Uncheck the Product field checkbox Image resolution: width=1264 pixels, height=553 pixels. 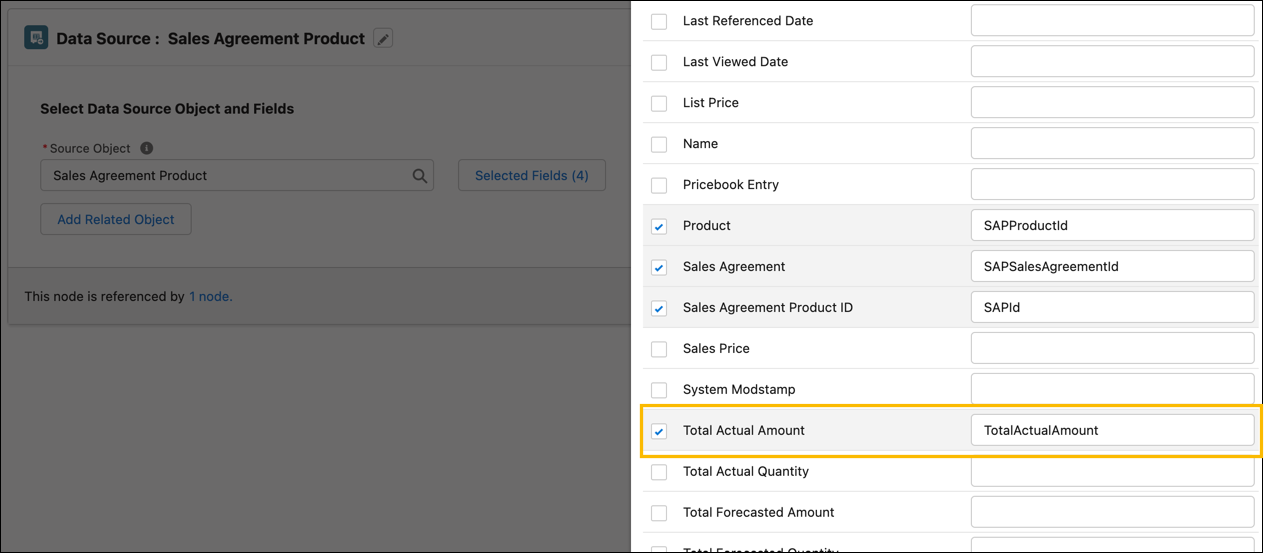(659, 226)
